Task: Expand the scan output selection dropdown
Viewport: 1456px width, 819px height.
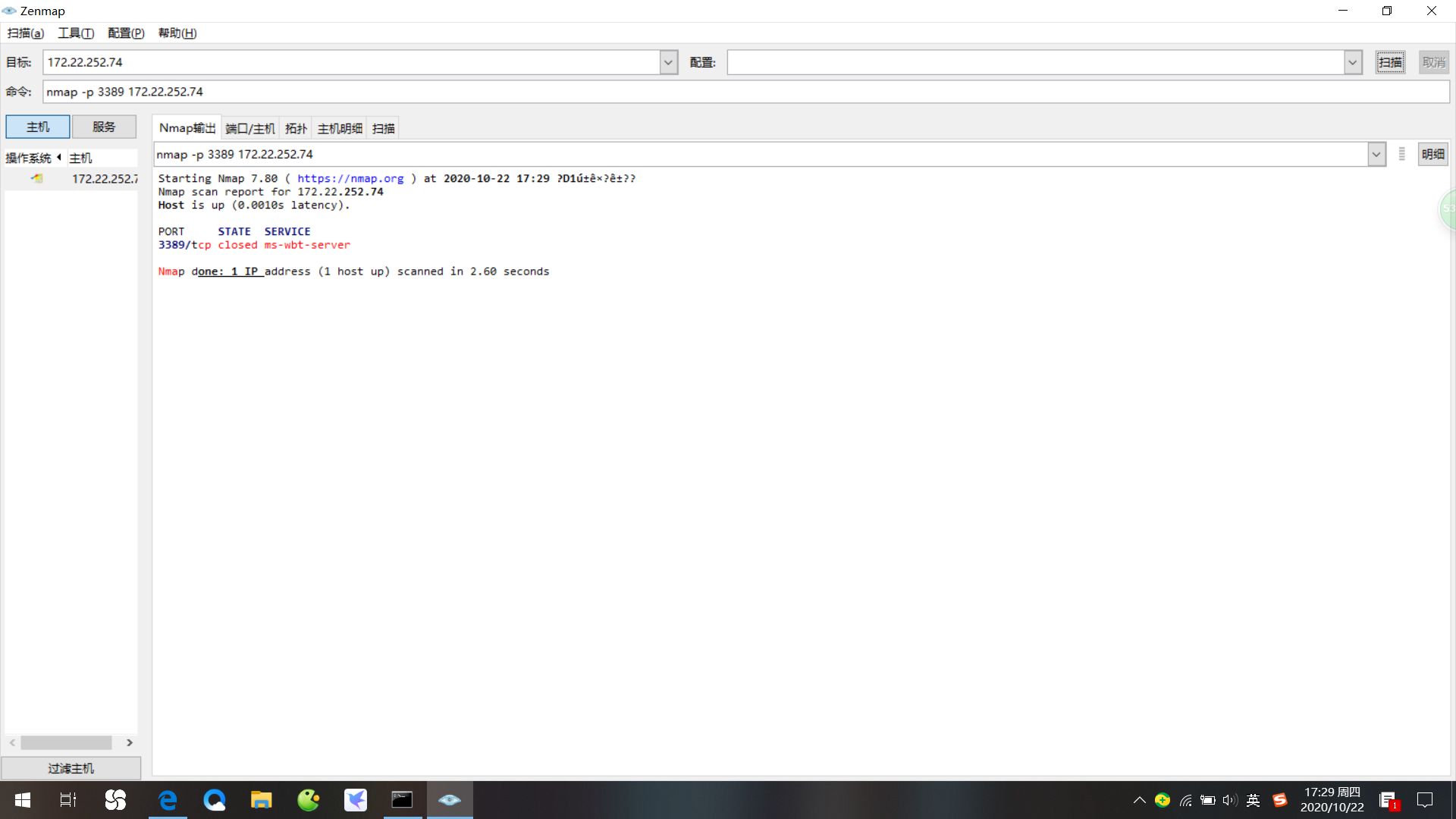Action: (1376, 154)
